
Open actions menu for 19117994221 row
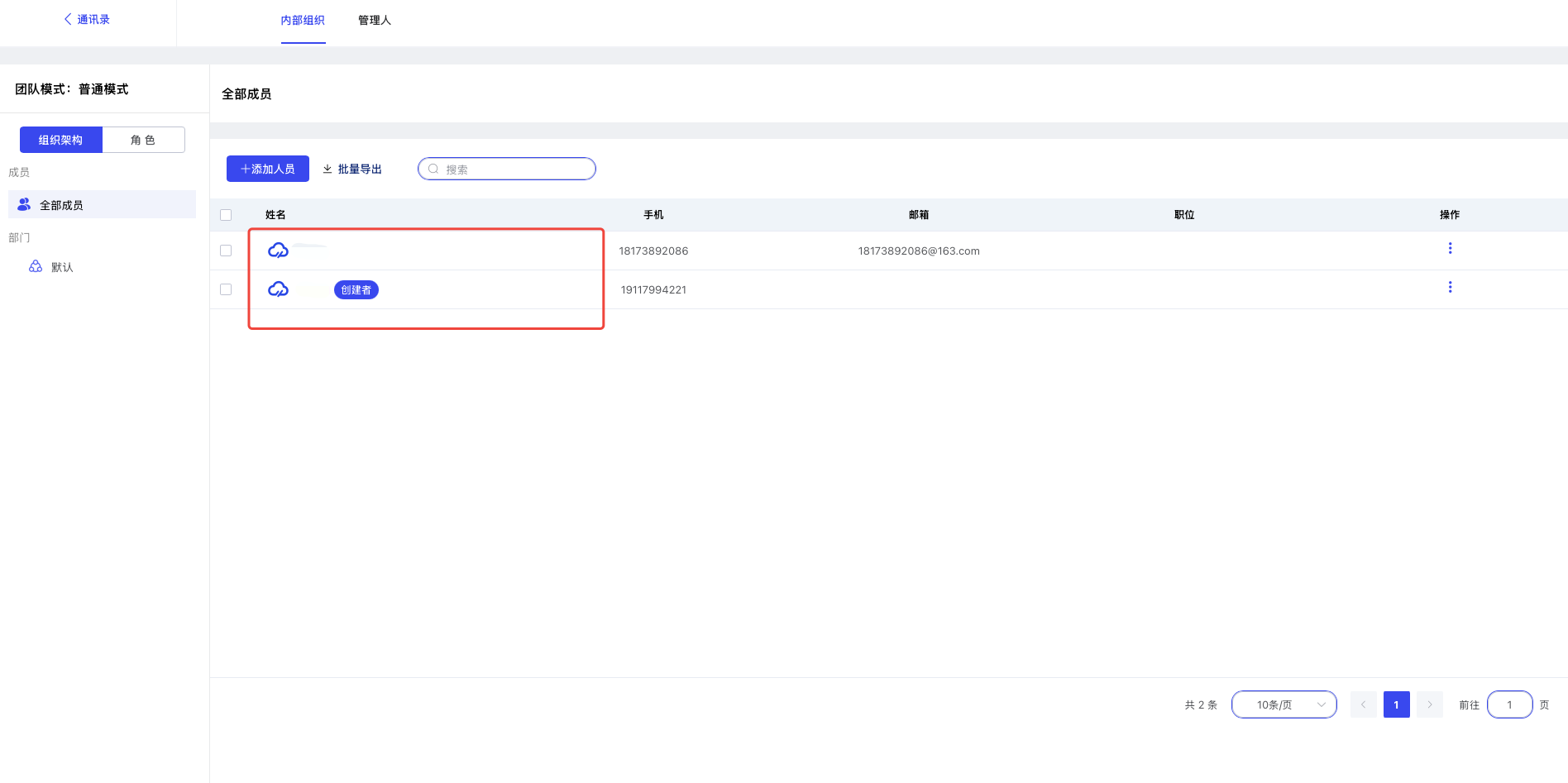pyautogui.click(x=1450, y=287)
